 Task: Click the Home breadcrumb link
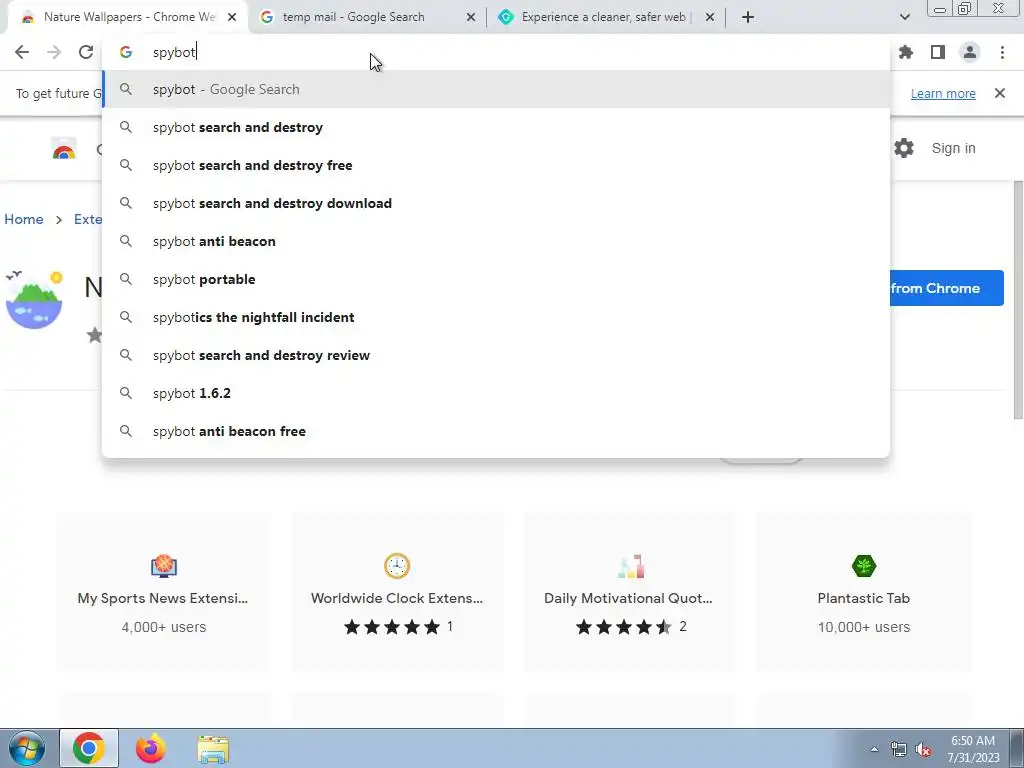[x=24, y=219]
